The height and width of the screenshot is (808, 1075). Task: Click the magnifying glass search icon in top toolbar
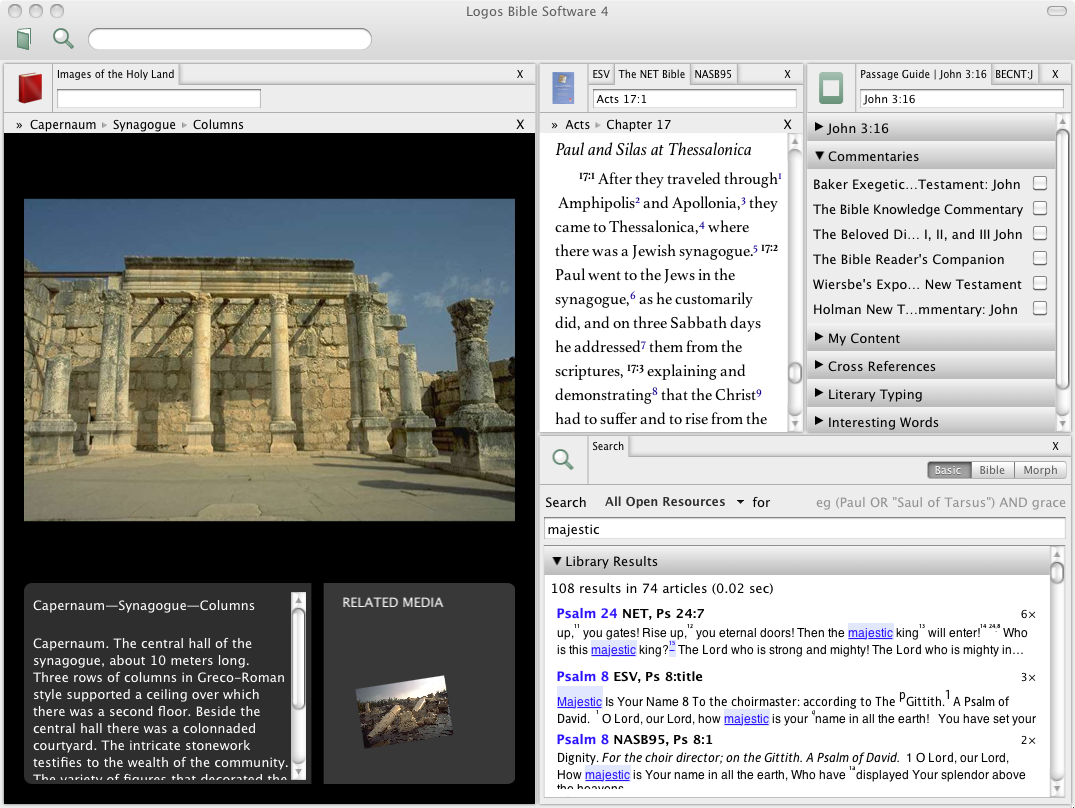pyautogui.click(x=63, y=39)
